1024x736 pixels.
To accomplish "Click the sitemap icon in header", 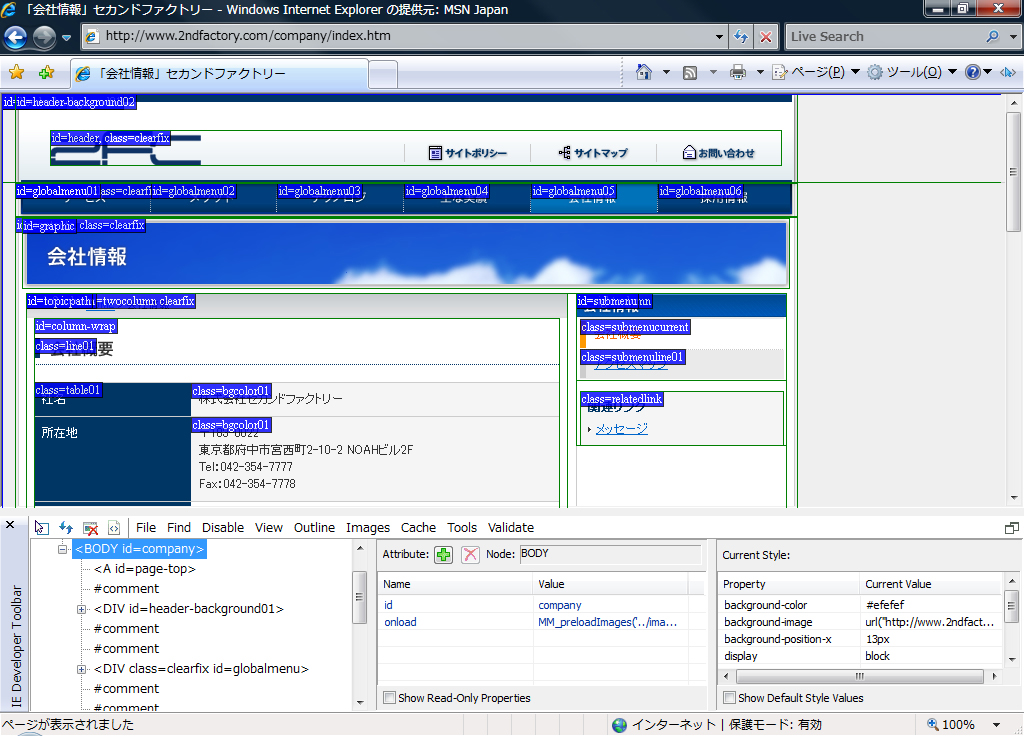I will pos(565,152).
